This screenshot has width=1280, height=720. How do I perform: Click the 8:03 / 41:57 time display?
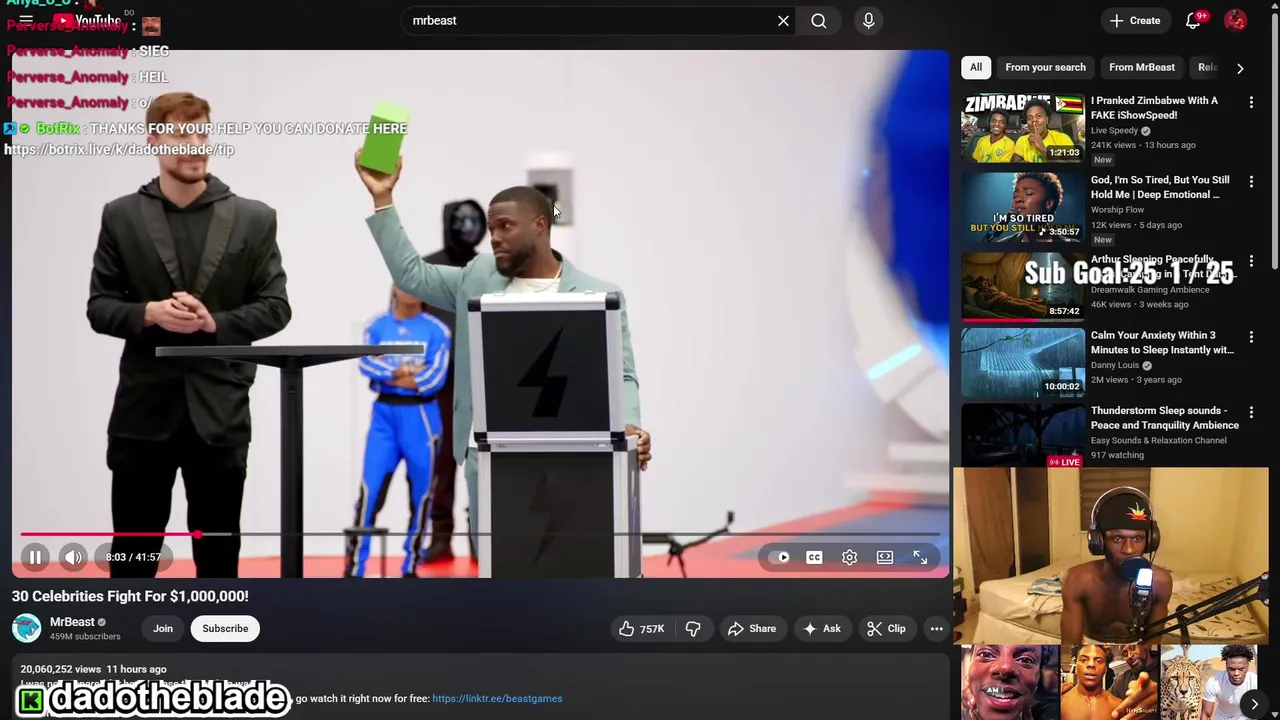tap(133, 557)
